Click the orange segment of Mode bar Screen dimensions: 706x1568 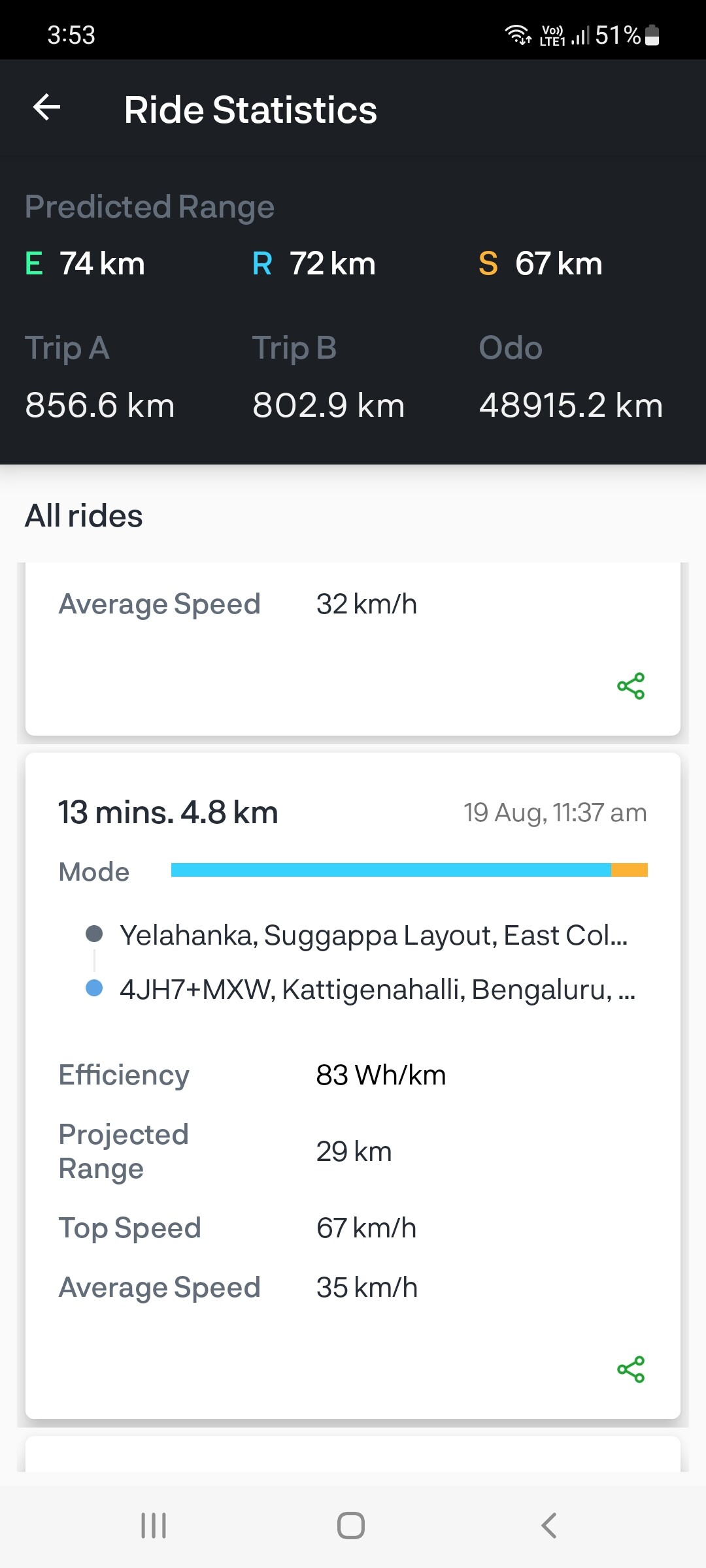pyautogui.click(x=629, y=870)
